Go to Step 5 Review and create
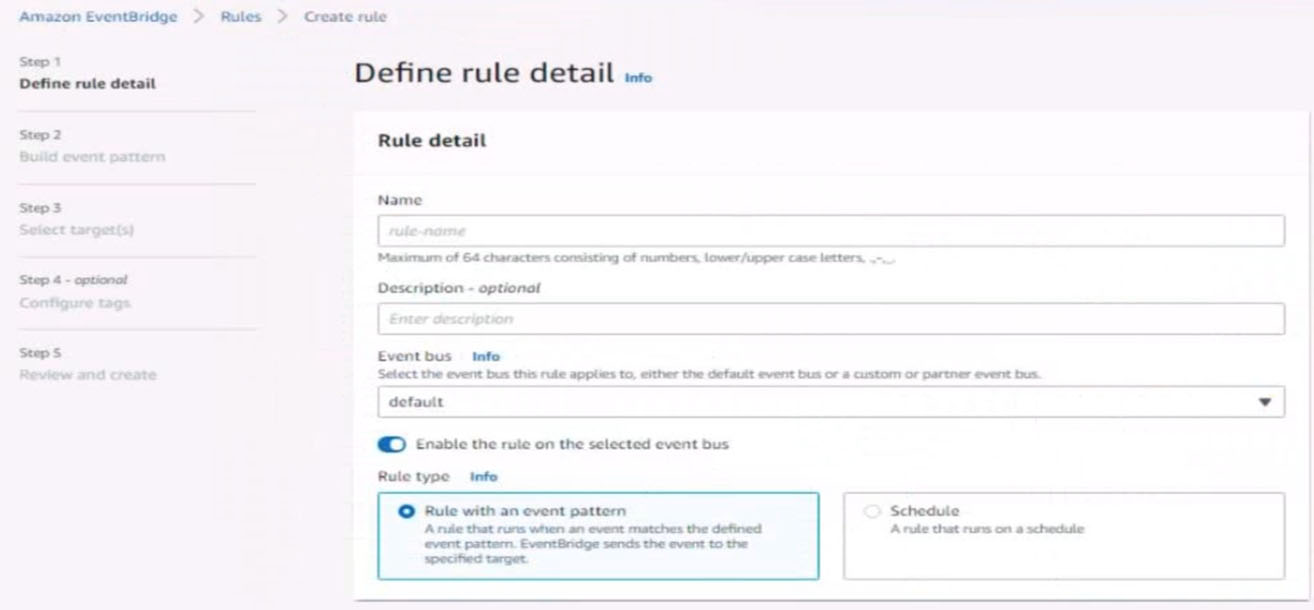Screen dimensions: 1314x610 click(88, 375)
